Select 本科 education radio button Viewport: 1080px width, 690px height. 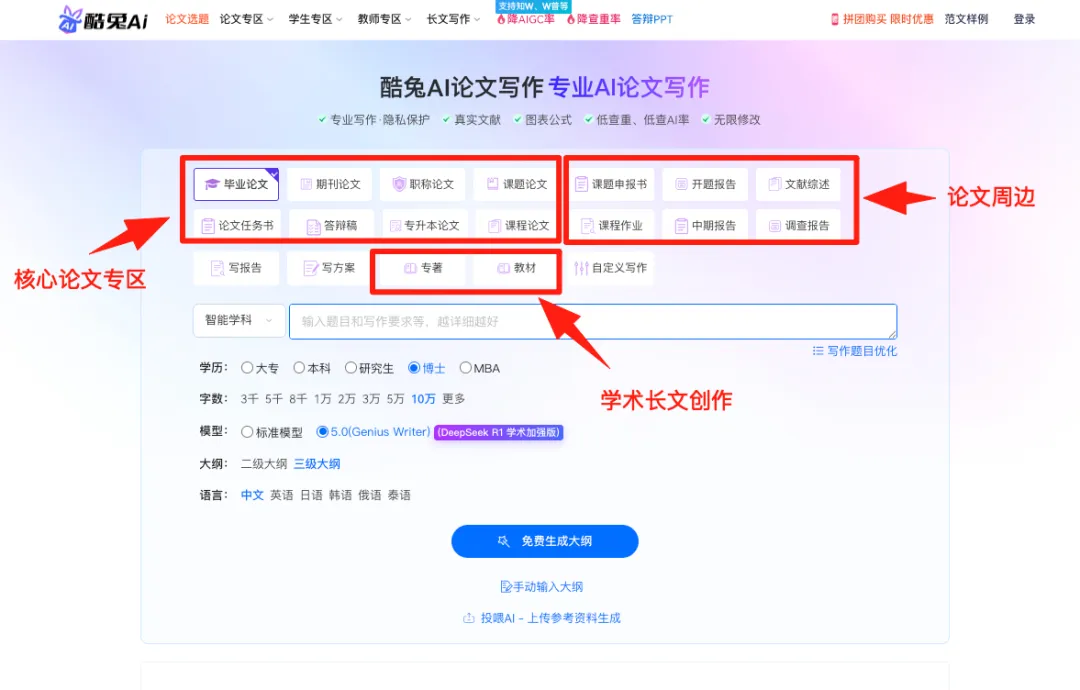[x=298, y=368]
